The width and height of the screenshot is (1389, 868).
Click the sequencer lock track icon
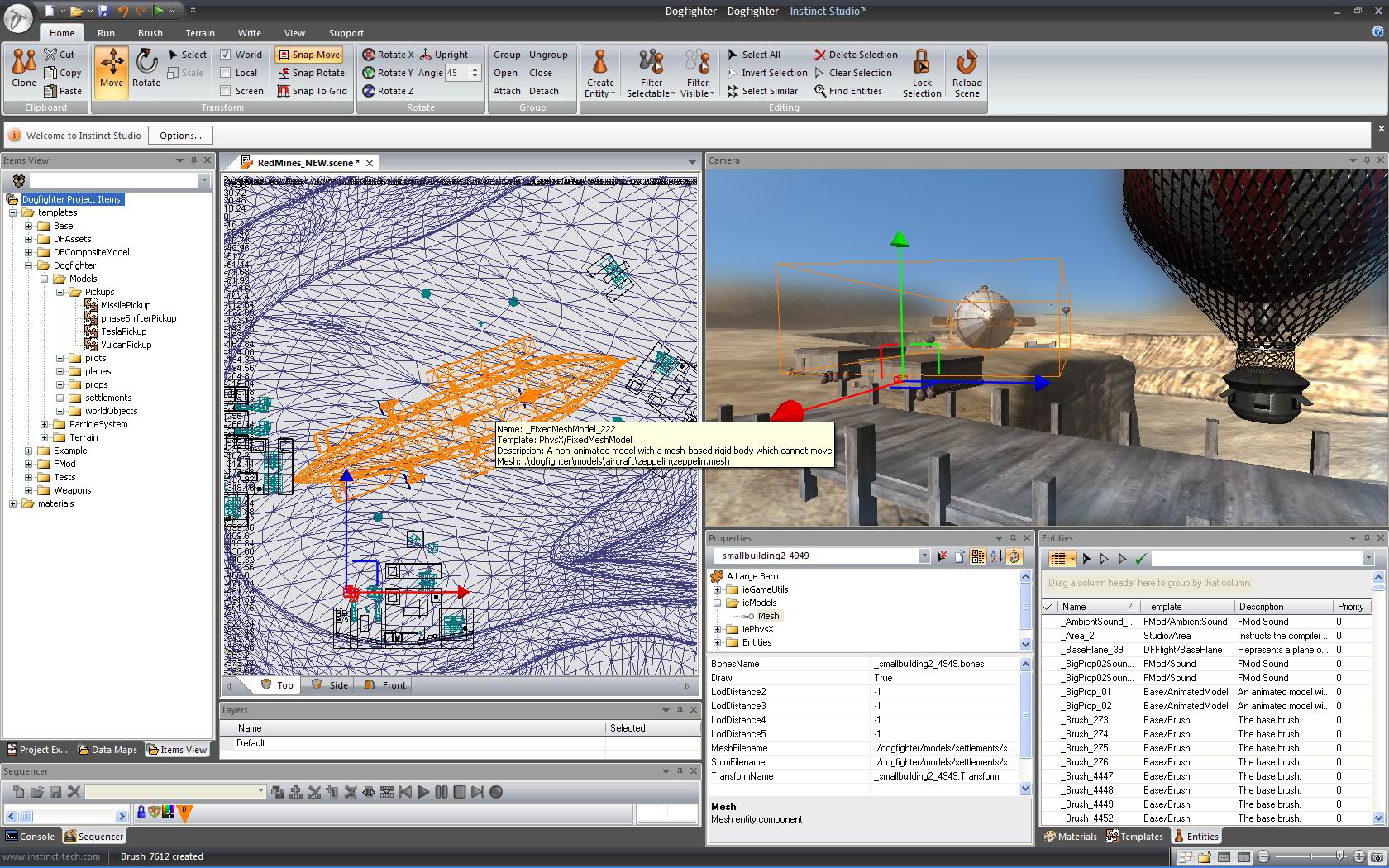(141, 812)
